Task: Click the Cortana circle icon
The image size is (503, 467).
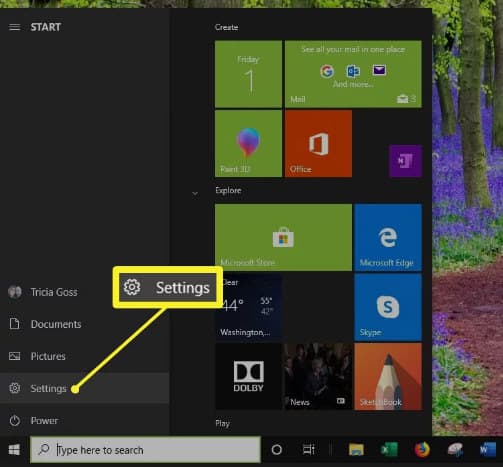Action: click(x=277, y=450)
